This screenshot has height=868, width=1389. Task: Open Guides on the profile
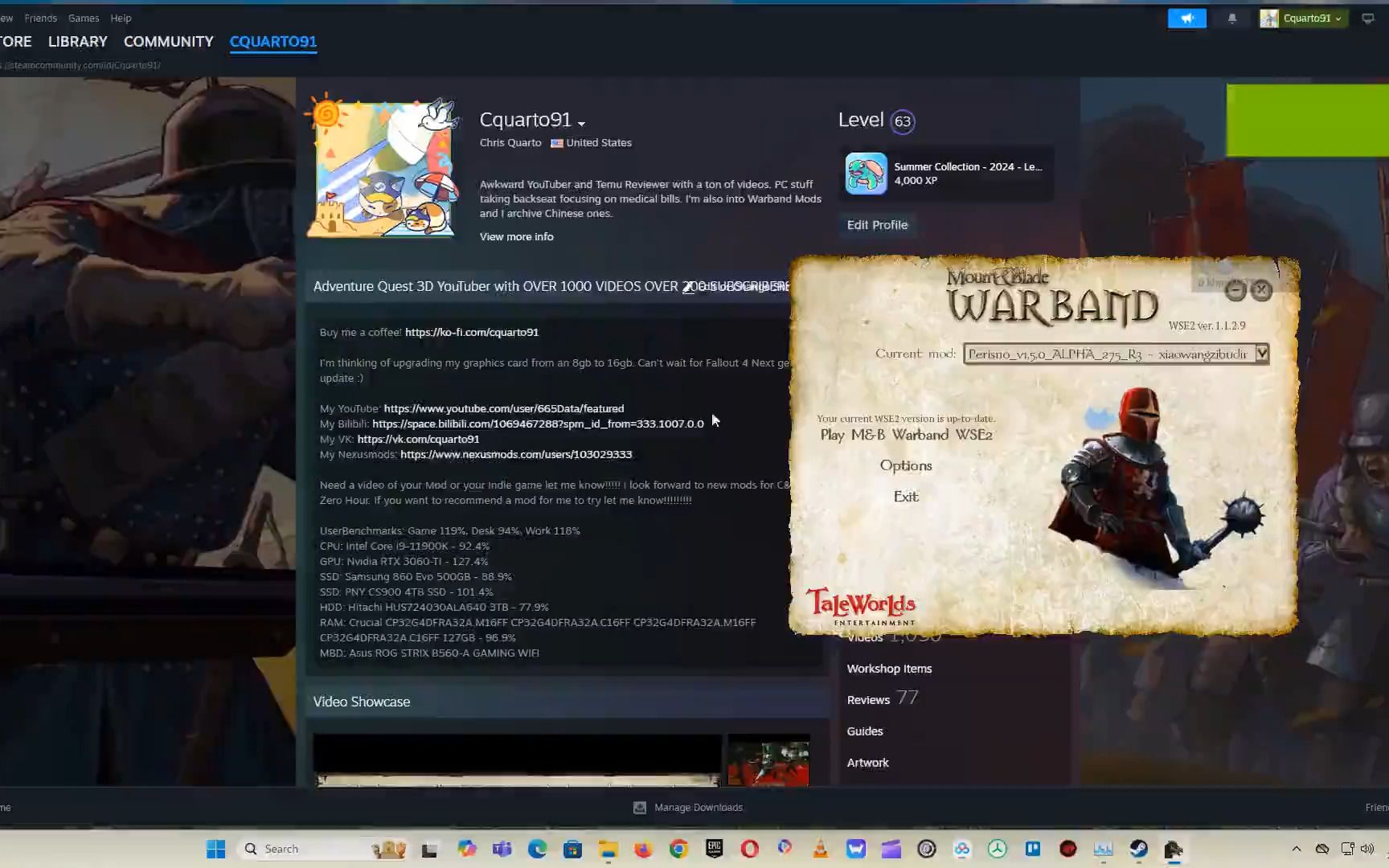[865, 731]
